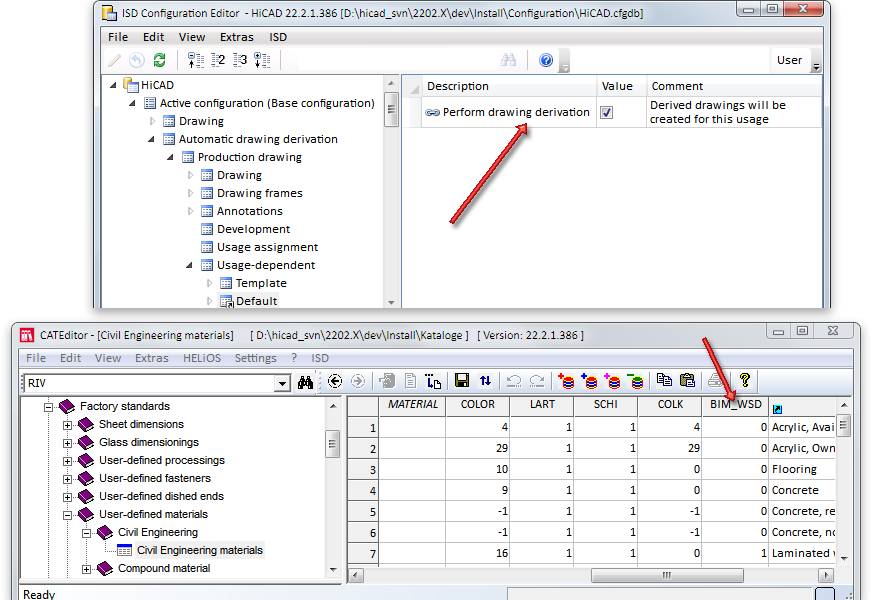Open the RIV combo box dropdown

tap(282, 383)
